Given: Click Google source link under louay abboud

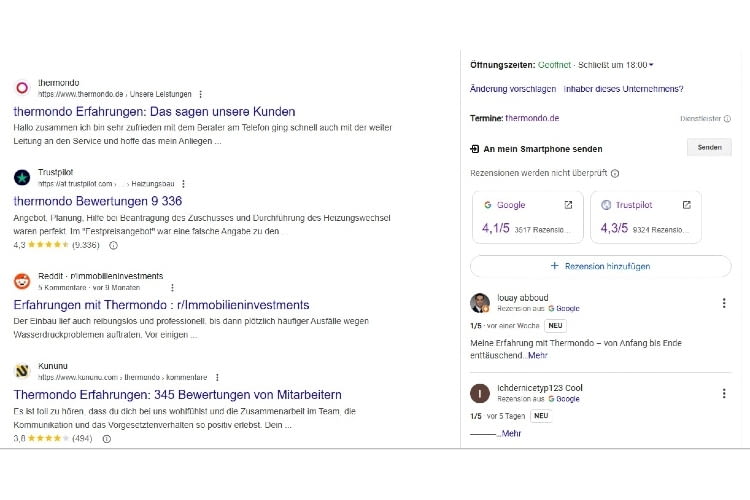Looking at the screenshot, I should [564, 309].
